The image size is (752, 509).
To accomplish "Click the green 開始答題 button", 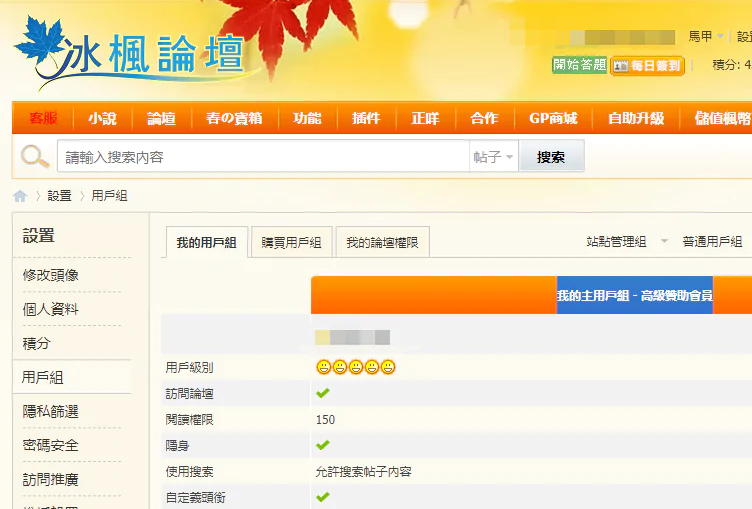I will click(579, 64).
